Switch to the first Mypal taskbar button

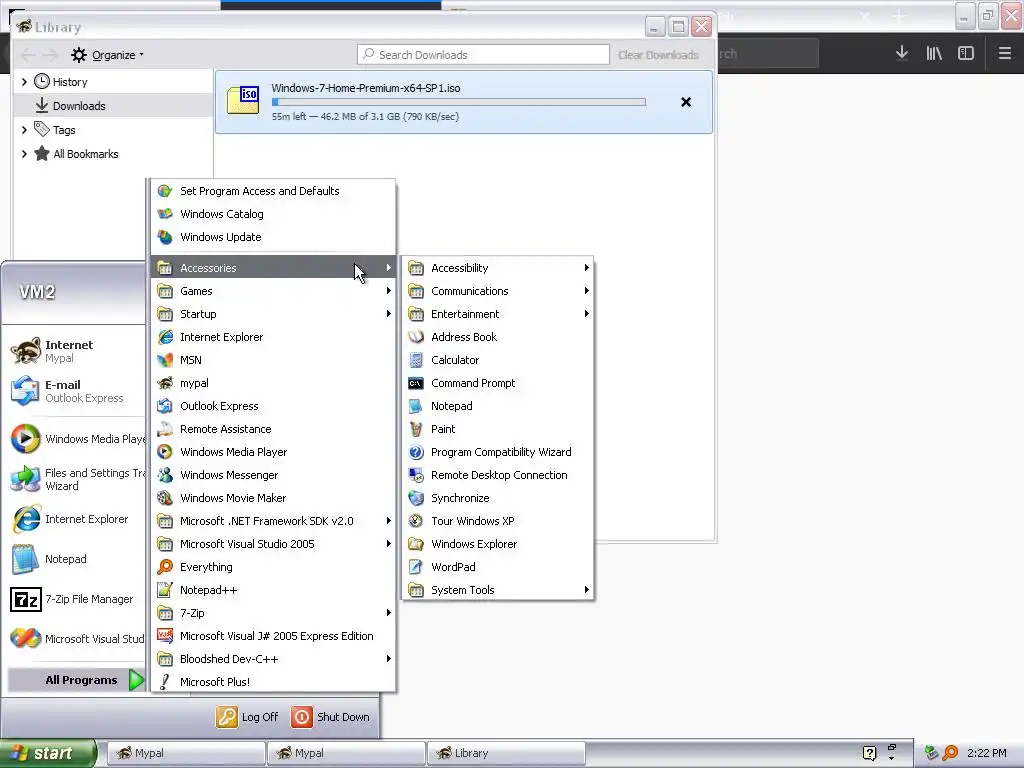[185, 753]
